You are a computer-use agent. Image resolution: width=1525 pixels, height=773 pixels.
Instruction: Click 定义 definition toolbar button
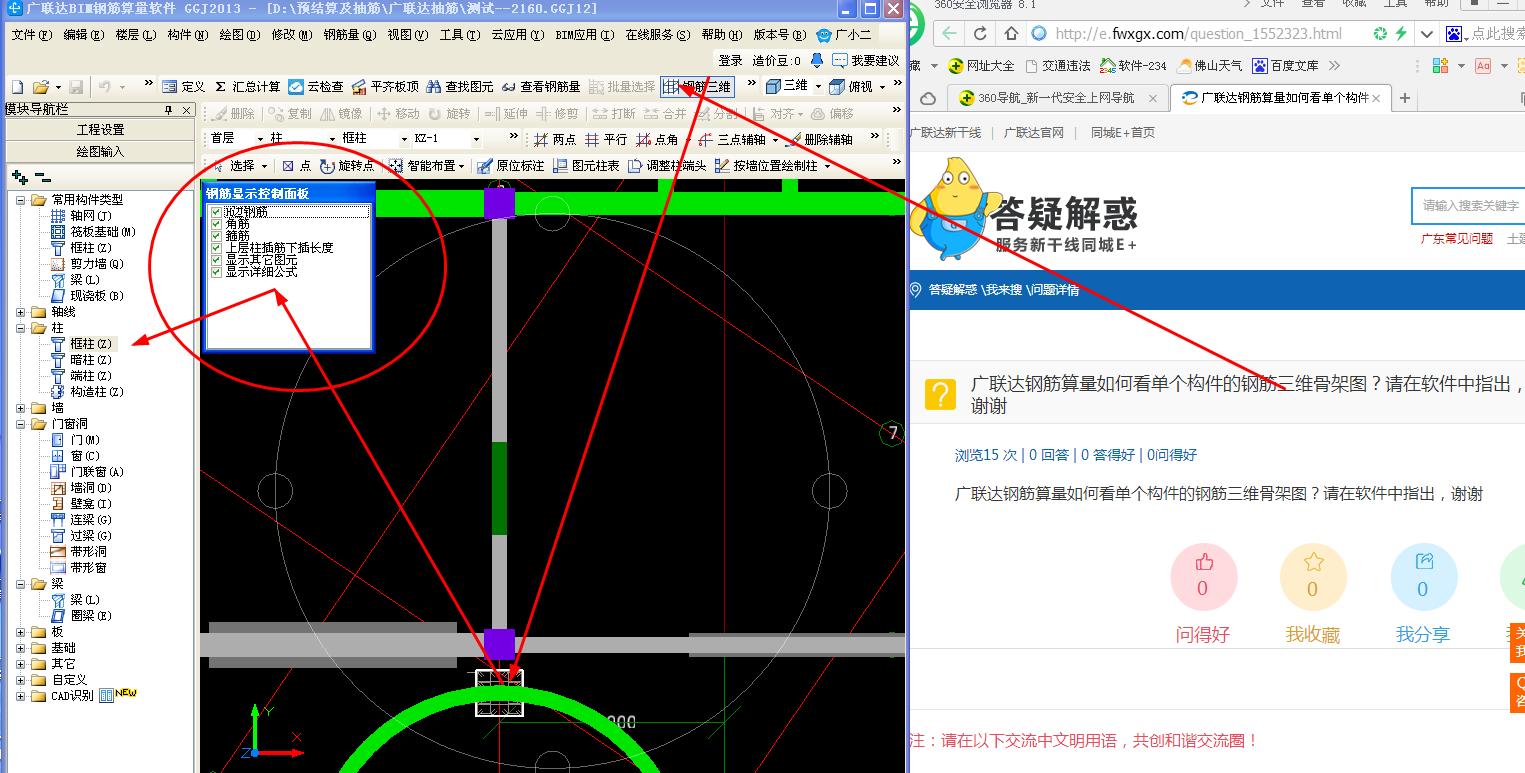[183, 87]
